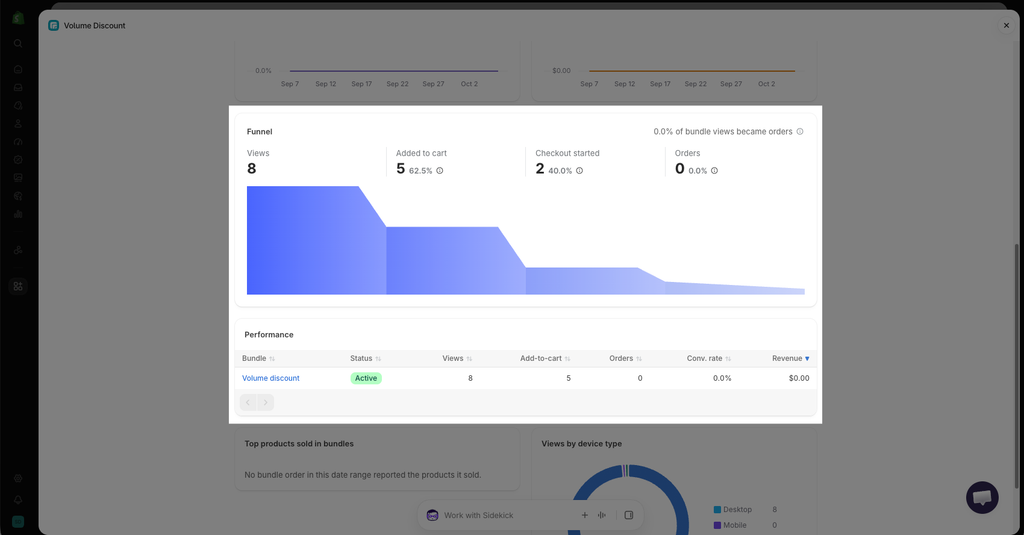The image size is (1024, 535).
Task: Click the Funnel section heading
Action: pos(259,131)
